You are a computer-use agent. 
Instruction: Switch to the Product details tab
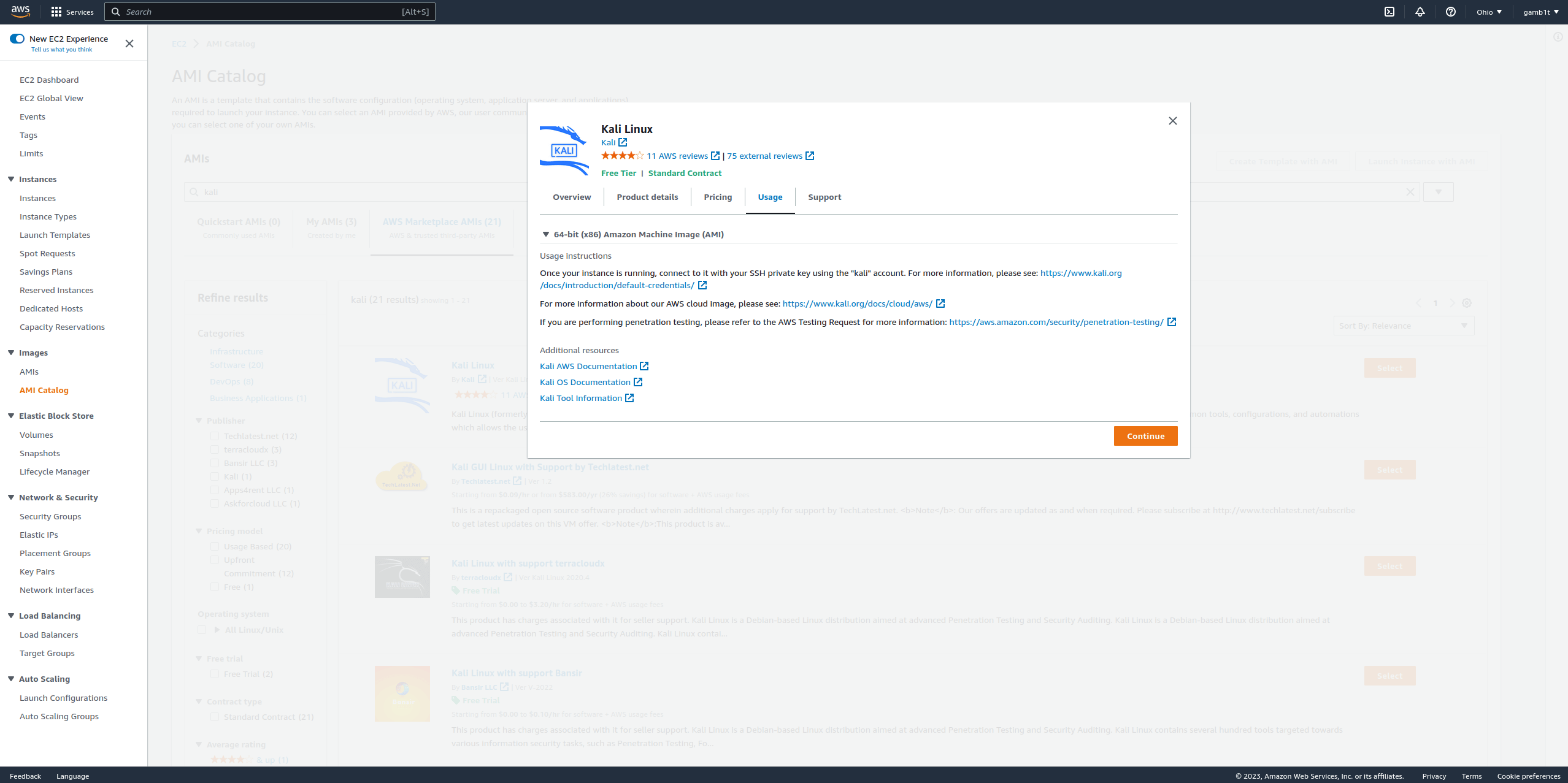point(647,197)
